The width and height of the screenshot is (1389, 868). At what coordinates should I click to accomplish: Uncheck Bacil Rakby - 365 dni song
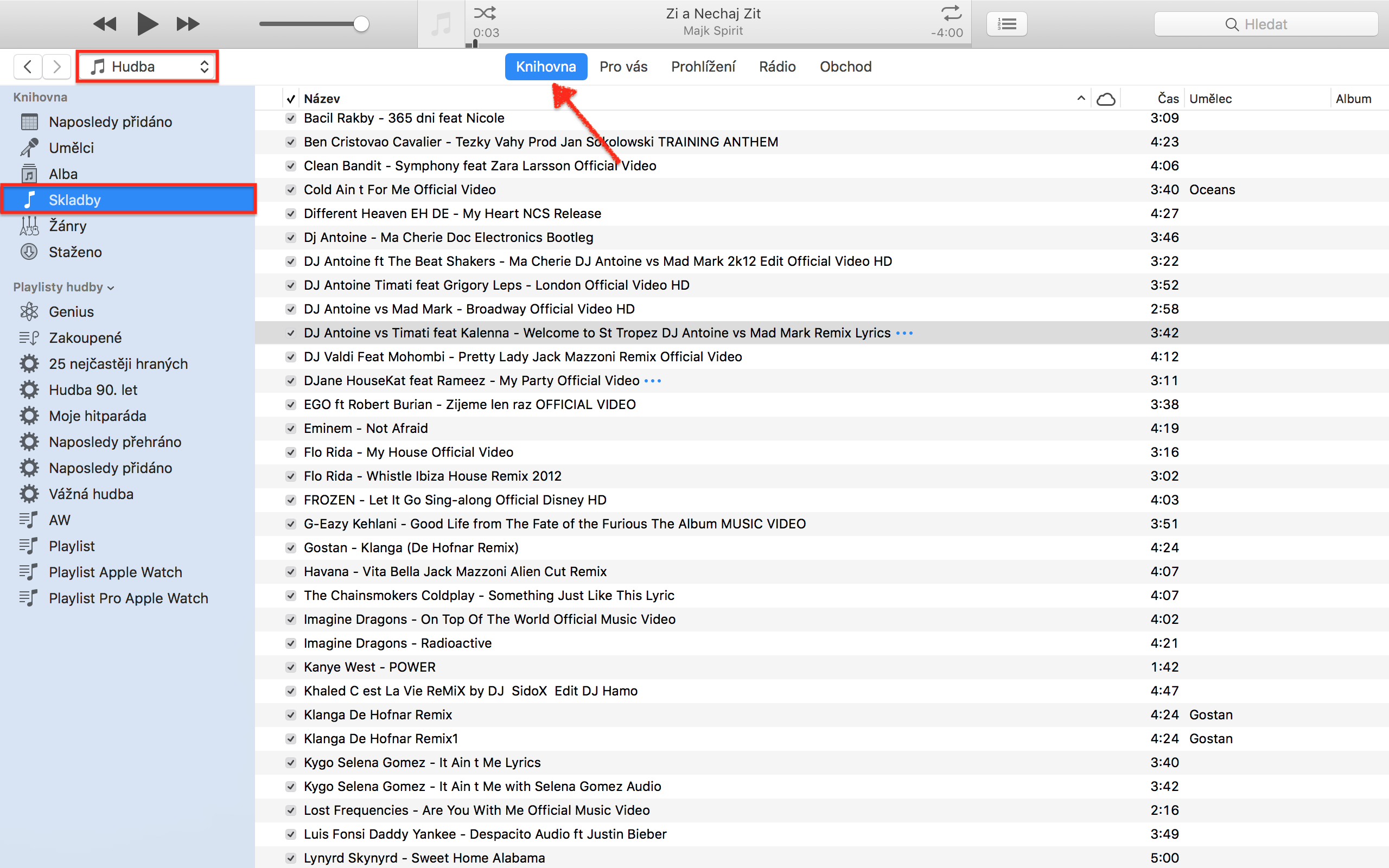pyautogui.click(x=291, y=118)
